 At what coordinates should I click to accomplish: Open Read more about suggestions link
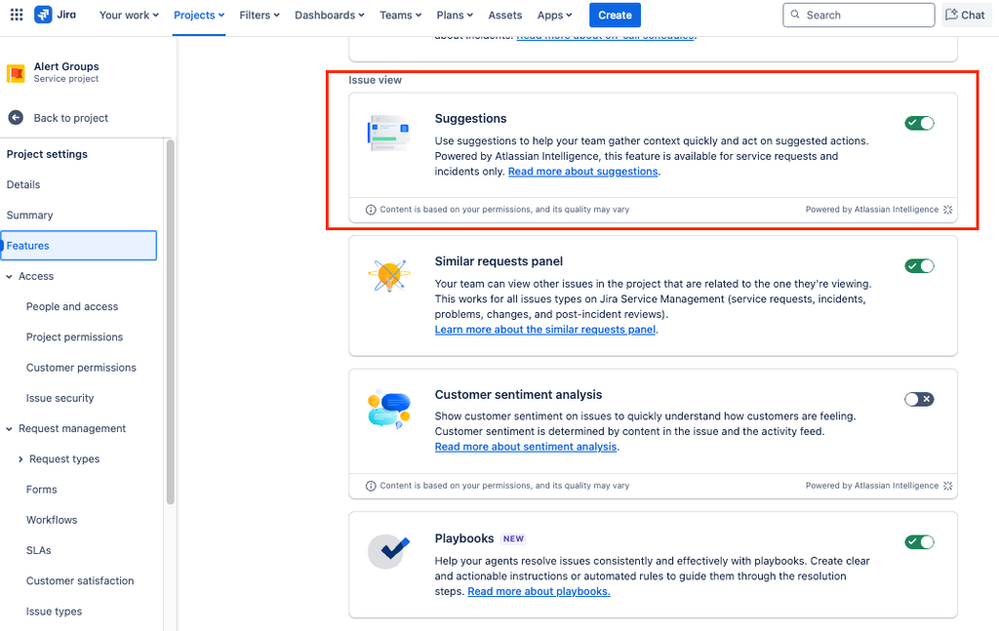583,171
